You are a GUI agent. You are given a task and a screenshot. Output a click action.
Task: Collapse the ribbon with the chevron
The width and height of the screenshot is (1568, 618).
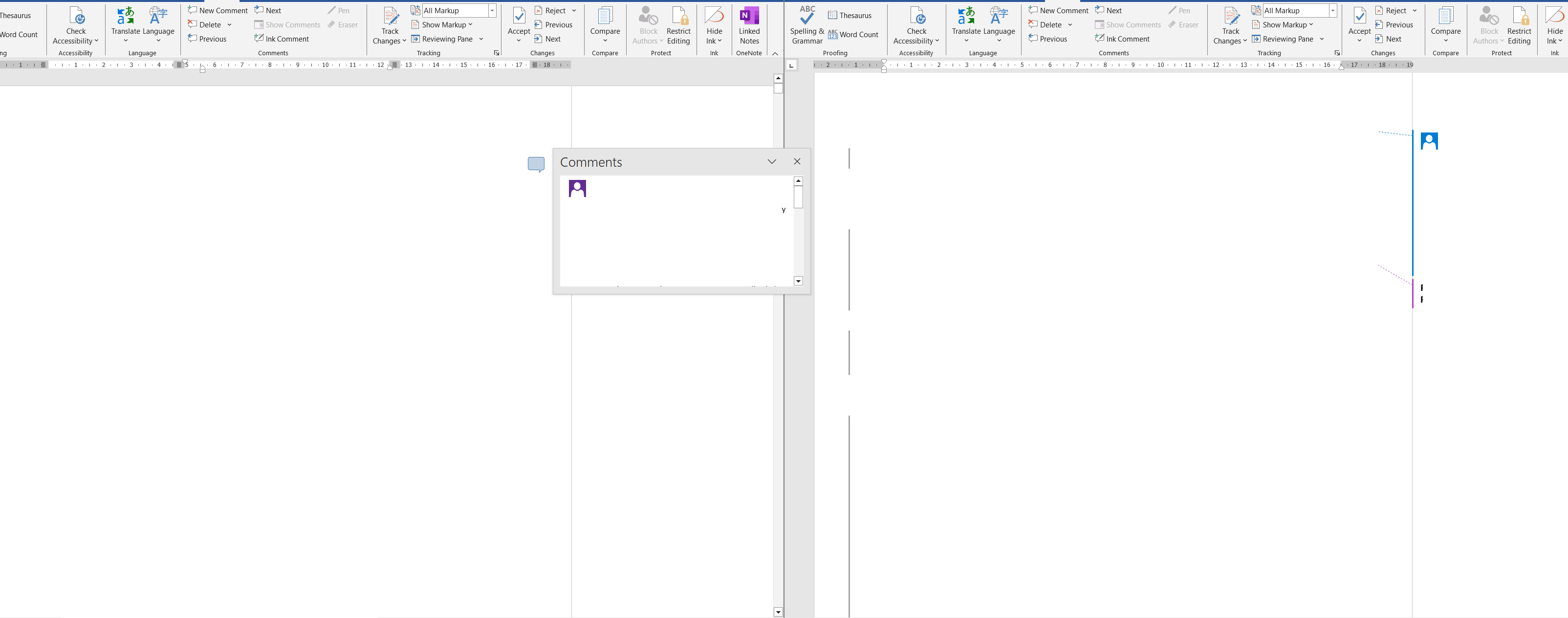click(775, 54)
